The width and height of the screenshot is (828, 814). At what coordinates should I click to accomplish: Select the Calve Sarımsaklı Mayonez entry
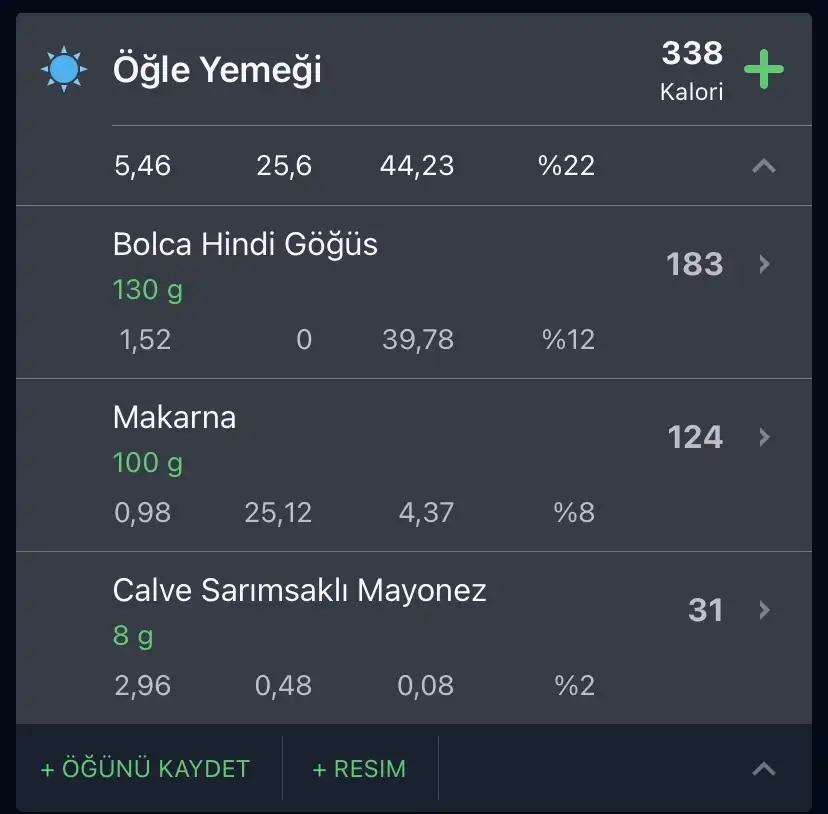(x=299, y=590)
